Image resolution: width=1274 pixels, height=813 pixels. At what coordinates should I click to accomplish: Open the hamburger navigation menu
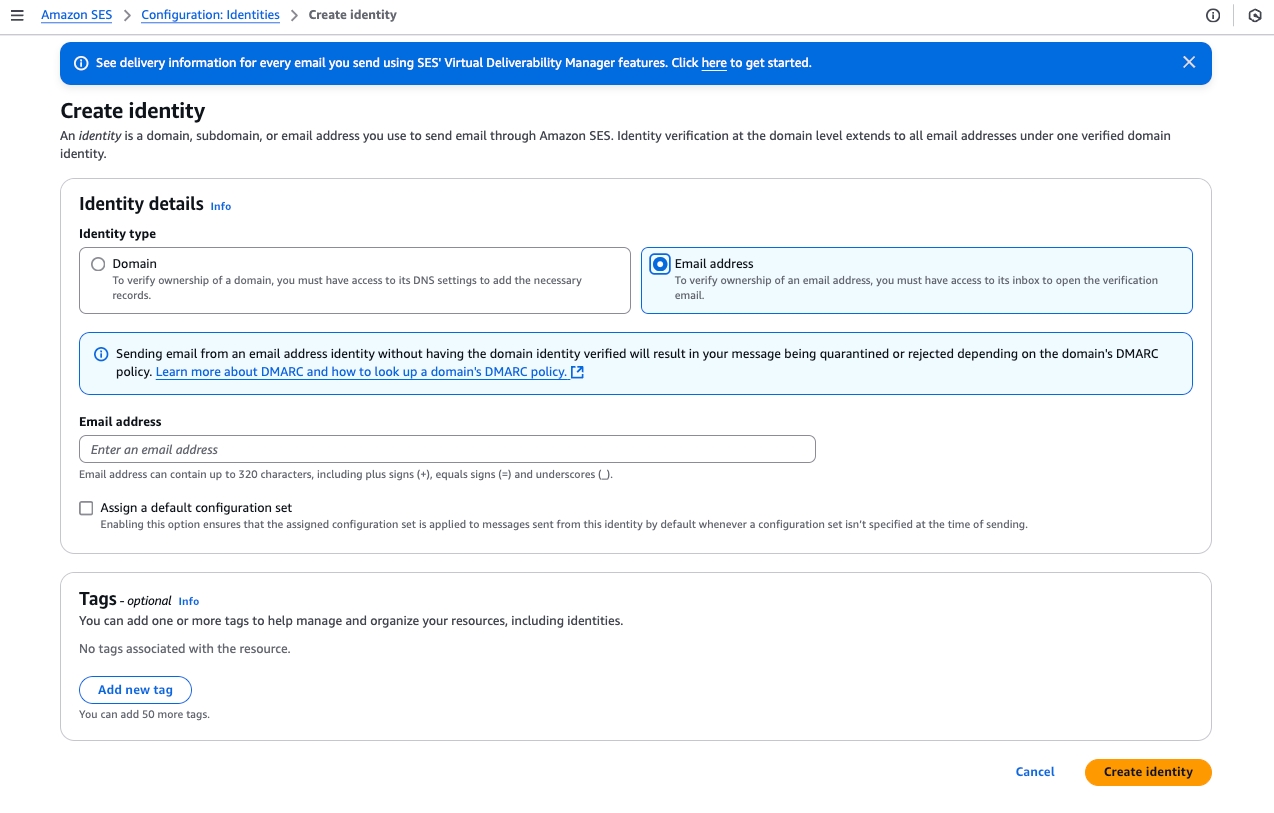[x=17, y=15]
